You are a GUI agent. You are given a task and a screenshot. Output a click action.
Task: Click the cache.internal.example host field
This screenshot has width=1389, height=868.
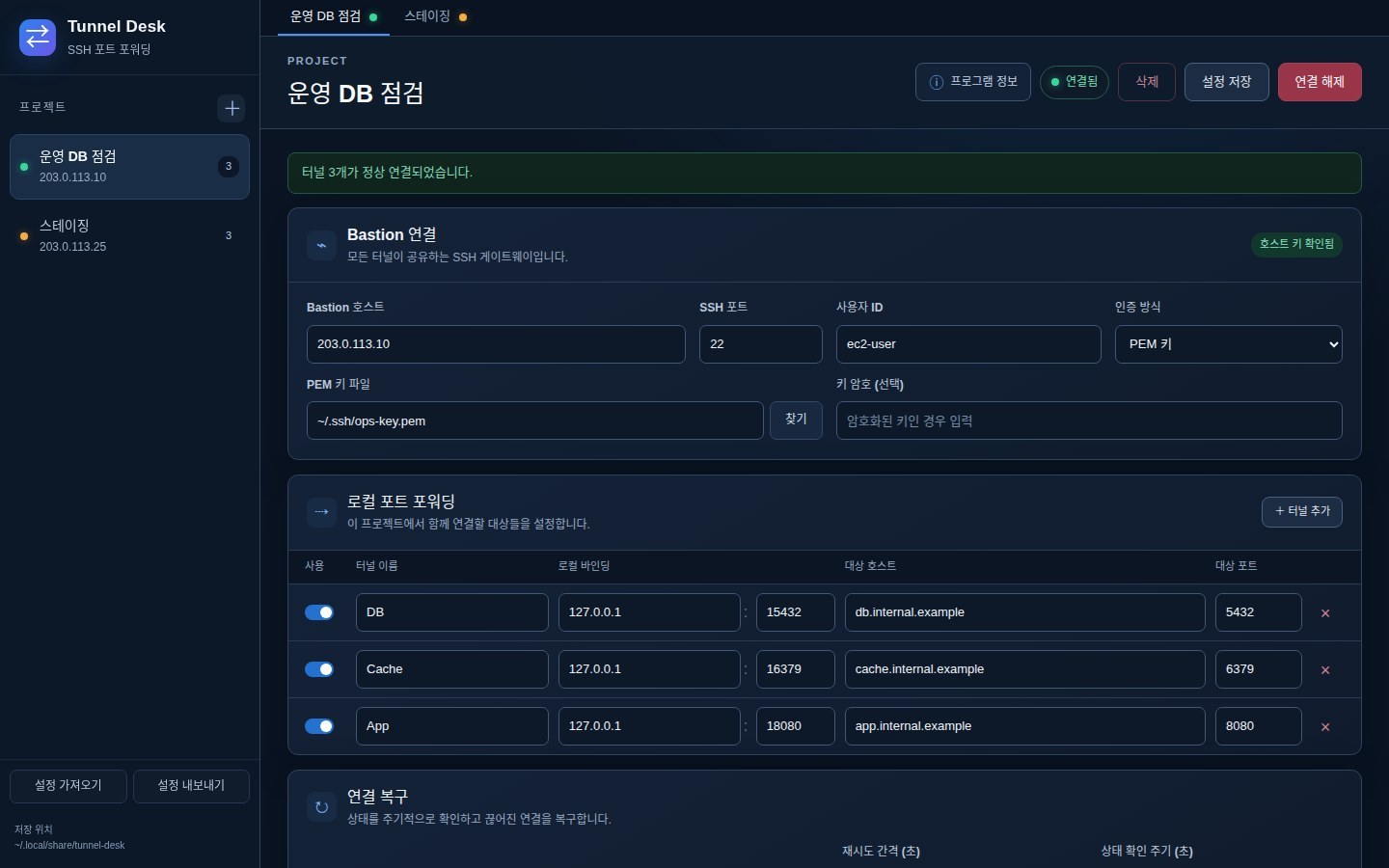1025,669
